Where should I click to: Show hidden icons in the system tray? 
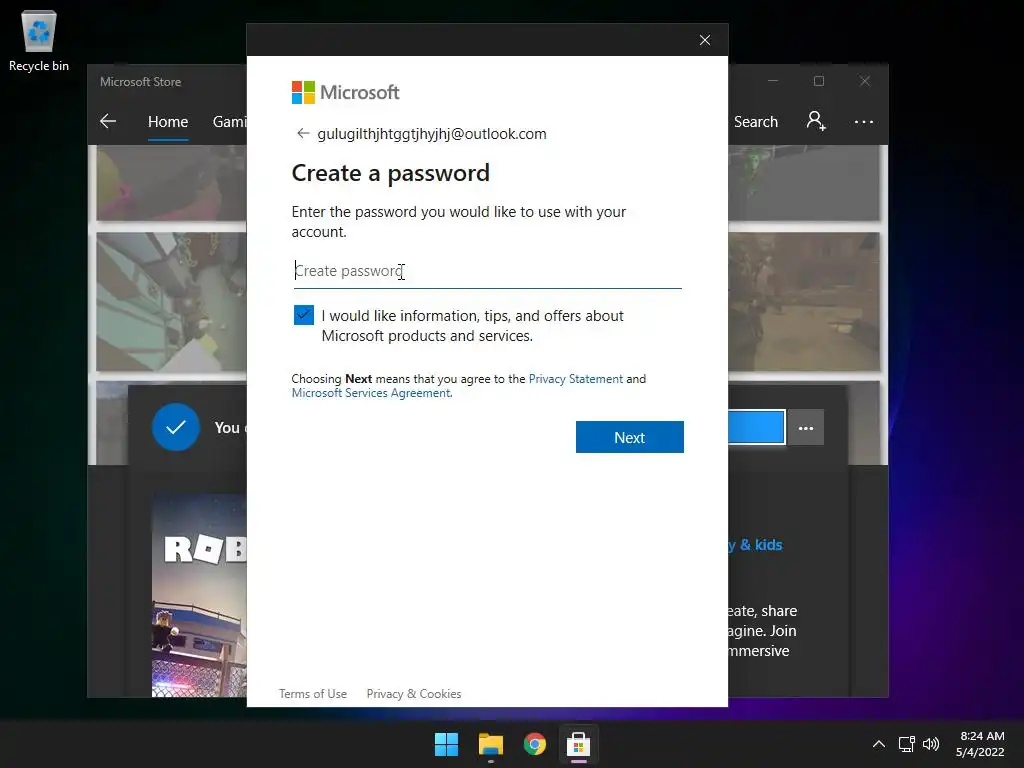tap(878, 744)
